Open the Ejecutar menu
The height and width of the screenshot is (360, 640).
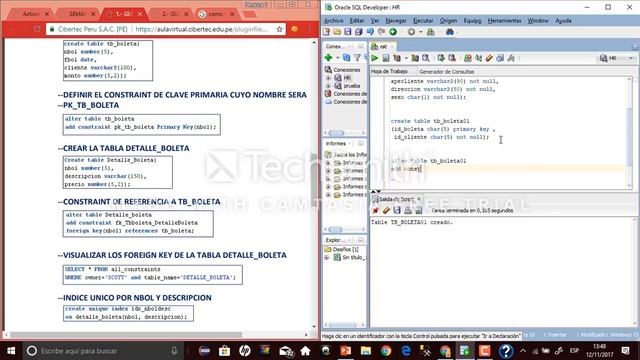point(423,20)
